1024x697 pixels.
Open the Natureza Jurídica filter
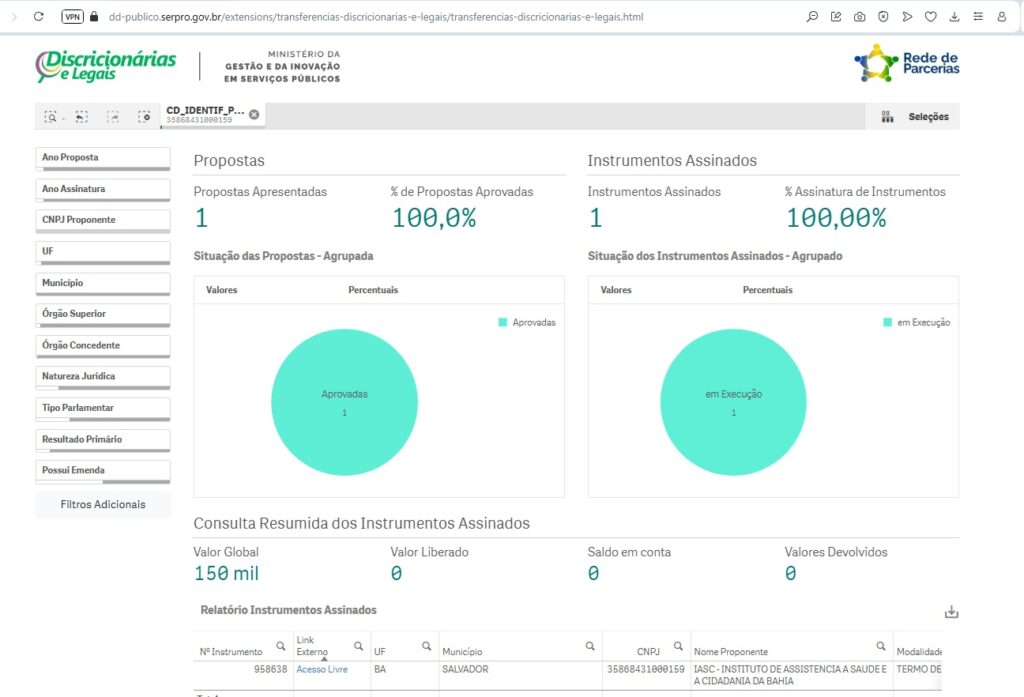pos(103,377)
